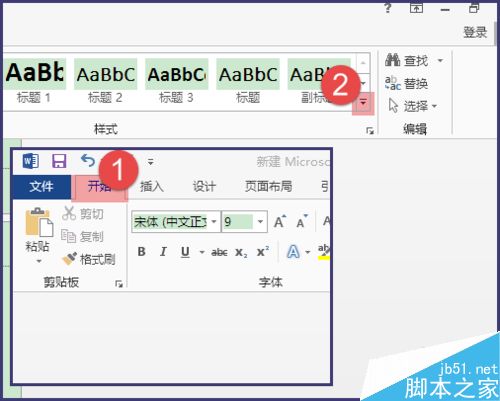This screenshot has height=401, width=500.
Task: Click in the font size box showing 9
Action: coord(238,222)
